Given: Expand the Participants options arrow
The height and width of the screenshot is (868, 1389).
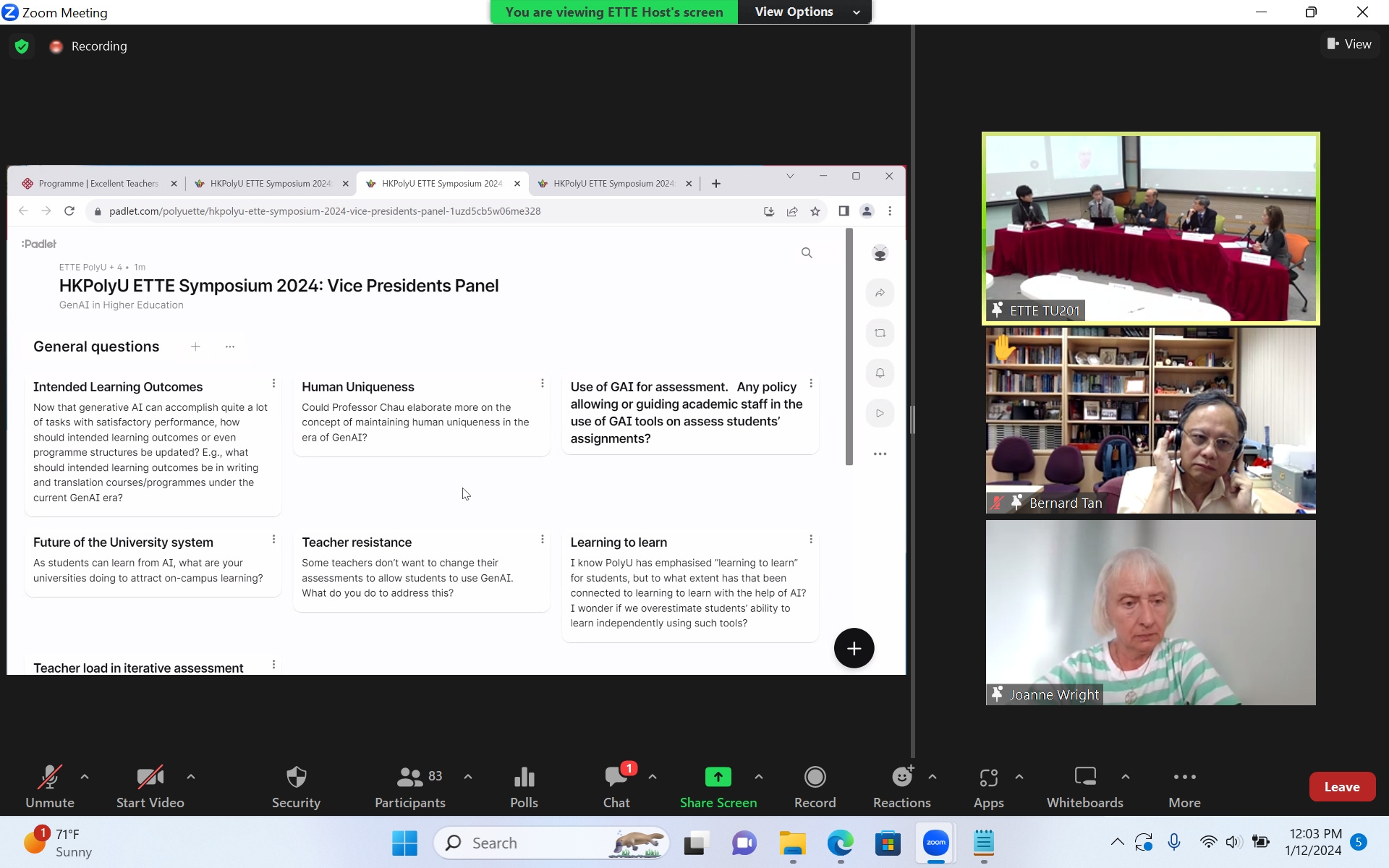Looking at the screenshot, I should (468, 777).
